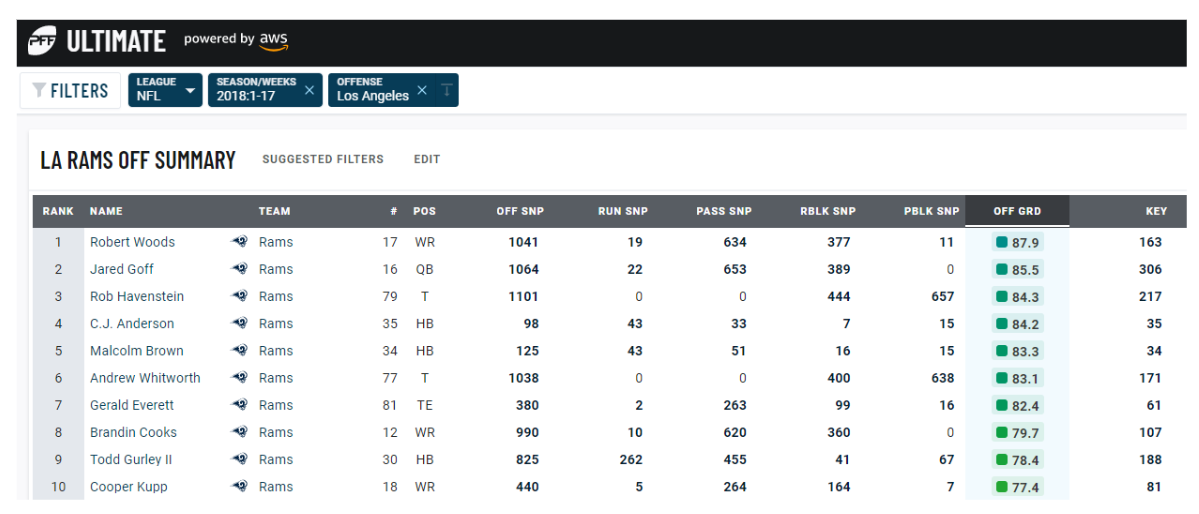Remove the Season/Weeks 2018:1-17 filter
The image size is (1199, 514).
(x=309, y=90)
